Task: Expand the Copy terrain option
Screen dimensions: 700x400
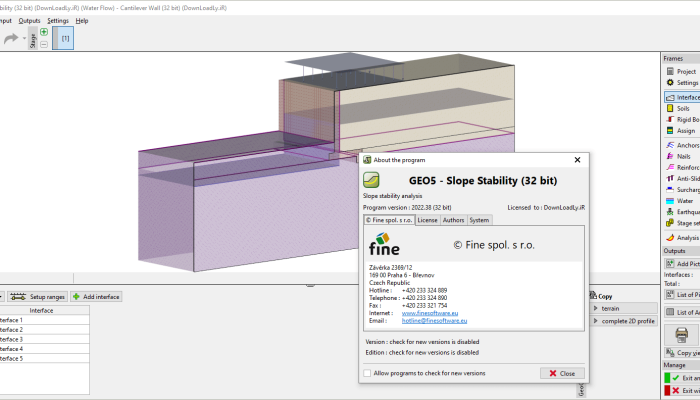Action: (623, 308)
